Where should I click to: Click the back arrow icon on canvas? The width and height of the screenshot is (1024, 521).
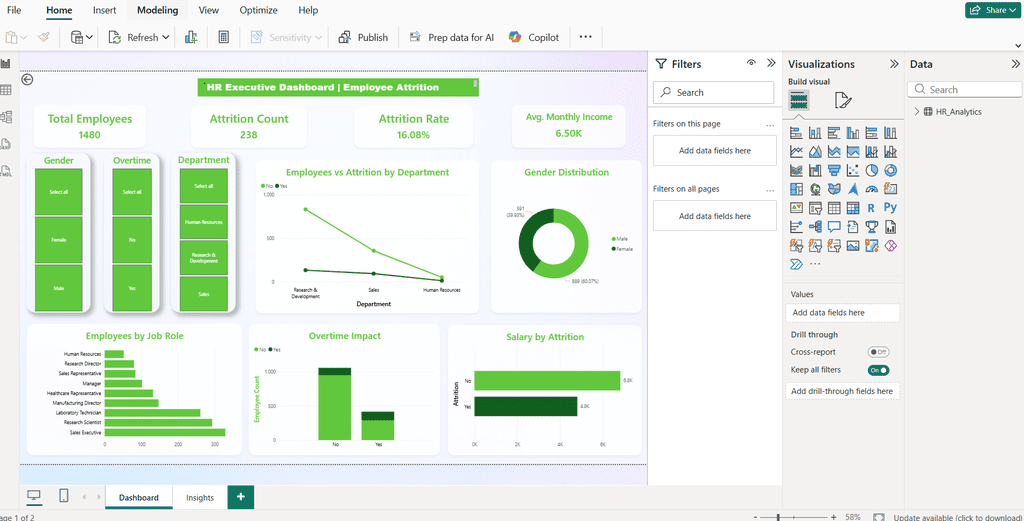[27, 80]
